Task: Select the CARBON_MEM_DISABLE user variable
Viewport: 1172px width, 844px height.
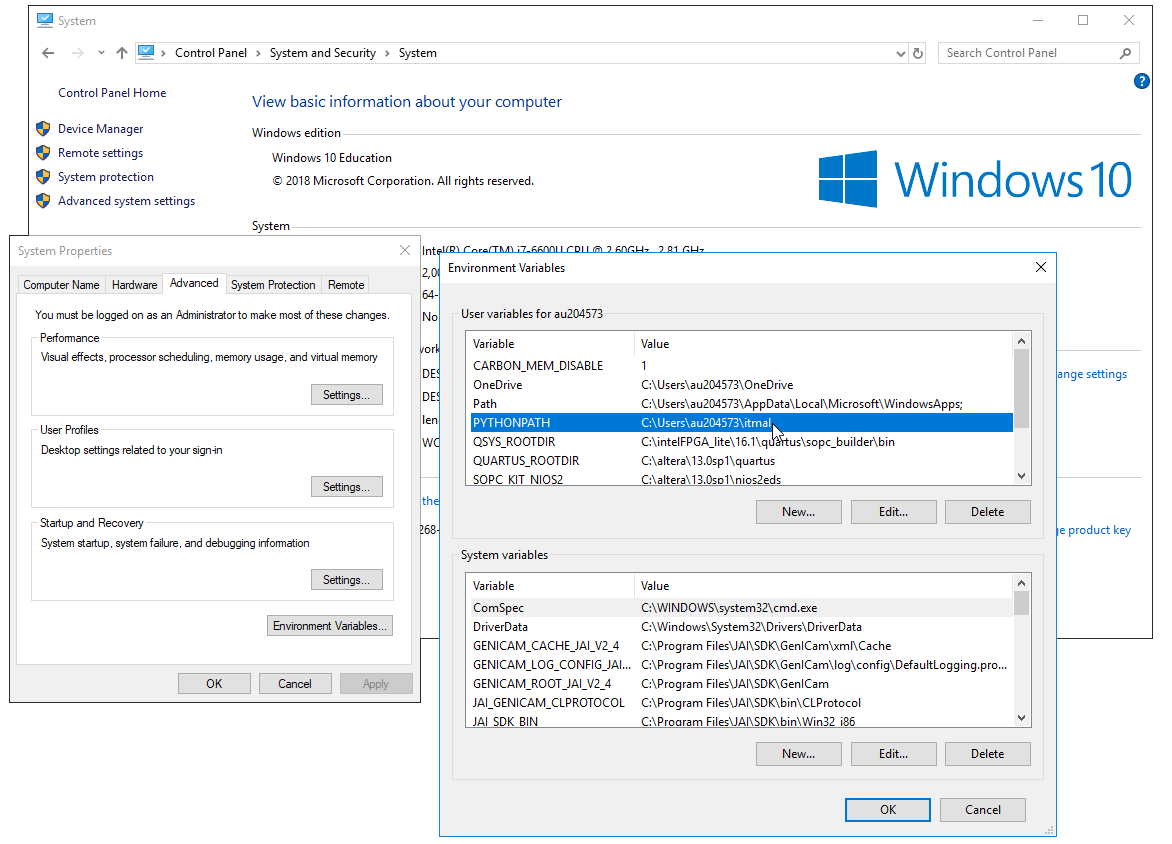Action: point(741,366)
